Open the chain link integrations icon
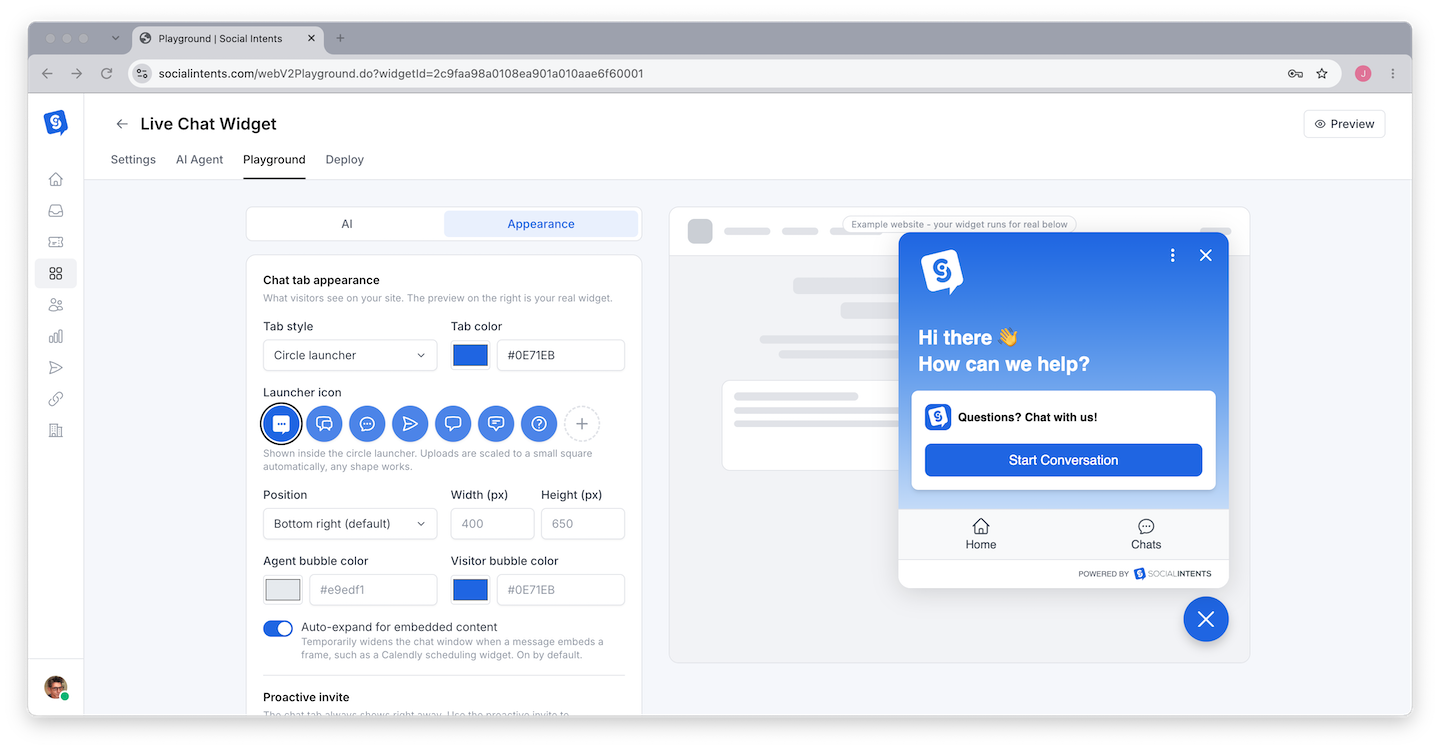Image resolution: width=1440 pixels, height=750 pixels. pos(56,399)
